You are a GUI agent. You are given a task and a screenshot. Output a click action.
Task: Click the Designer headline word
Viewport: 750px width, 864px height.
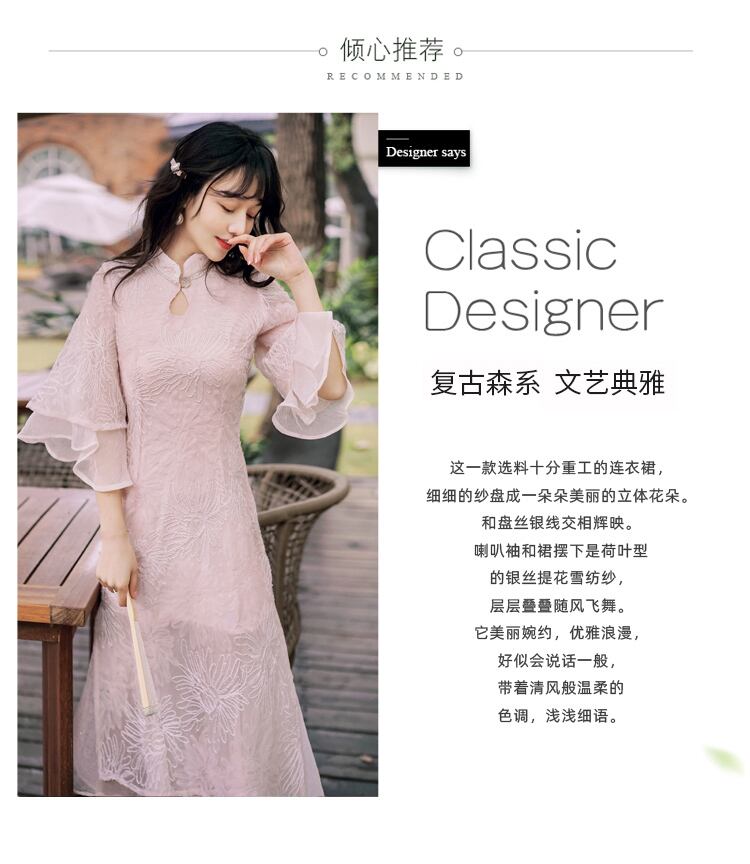[x=543, y=312]
